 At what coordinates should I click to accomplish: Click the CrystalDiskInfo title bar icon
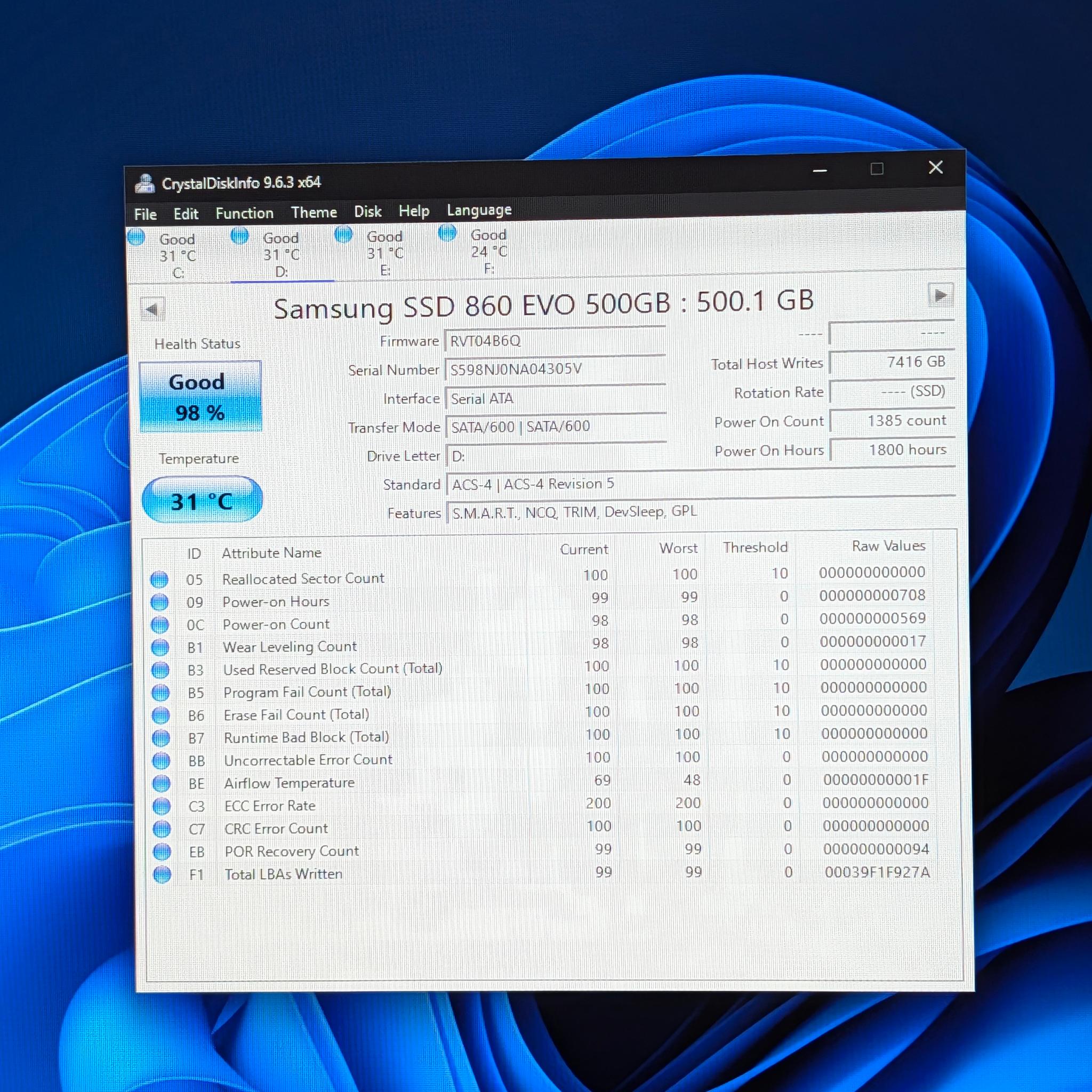[145, 184]
